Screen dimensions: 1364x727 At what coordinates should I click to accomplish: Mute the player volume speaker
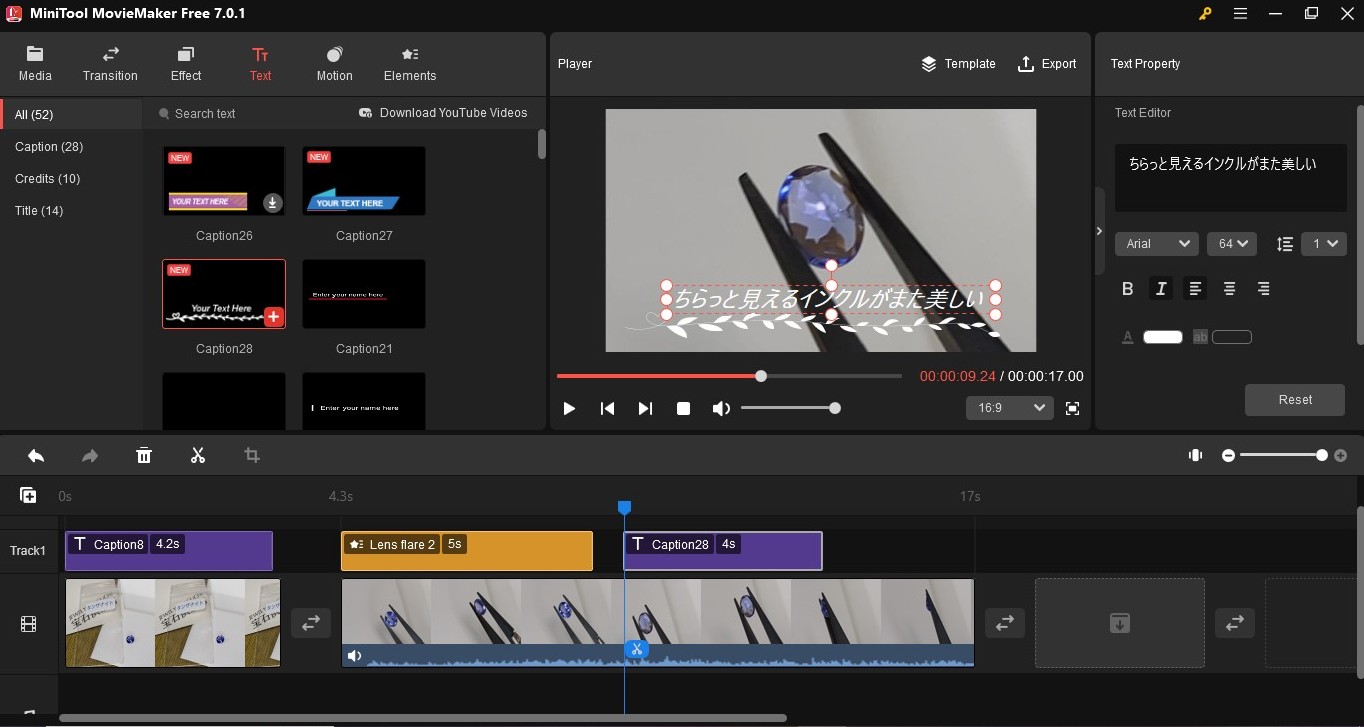pyautogui.click(x=721, y=408)
